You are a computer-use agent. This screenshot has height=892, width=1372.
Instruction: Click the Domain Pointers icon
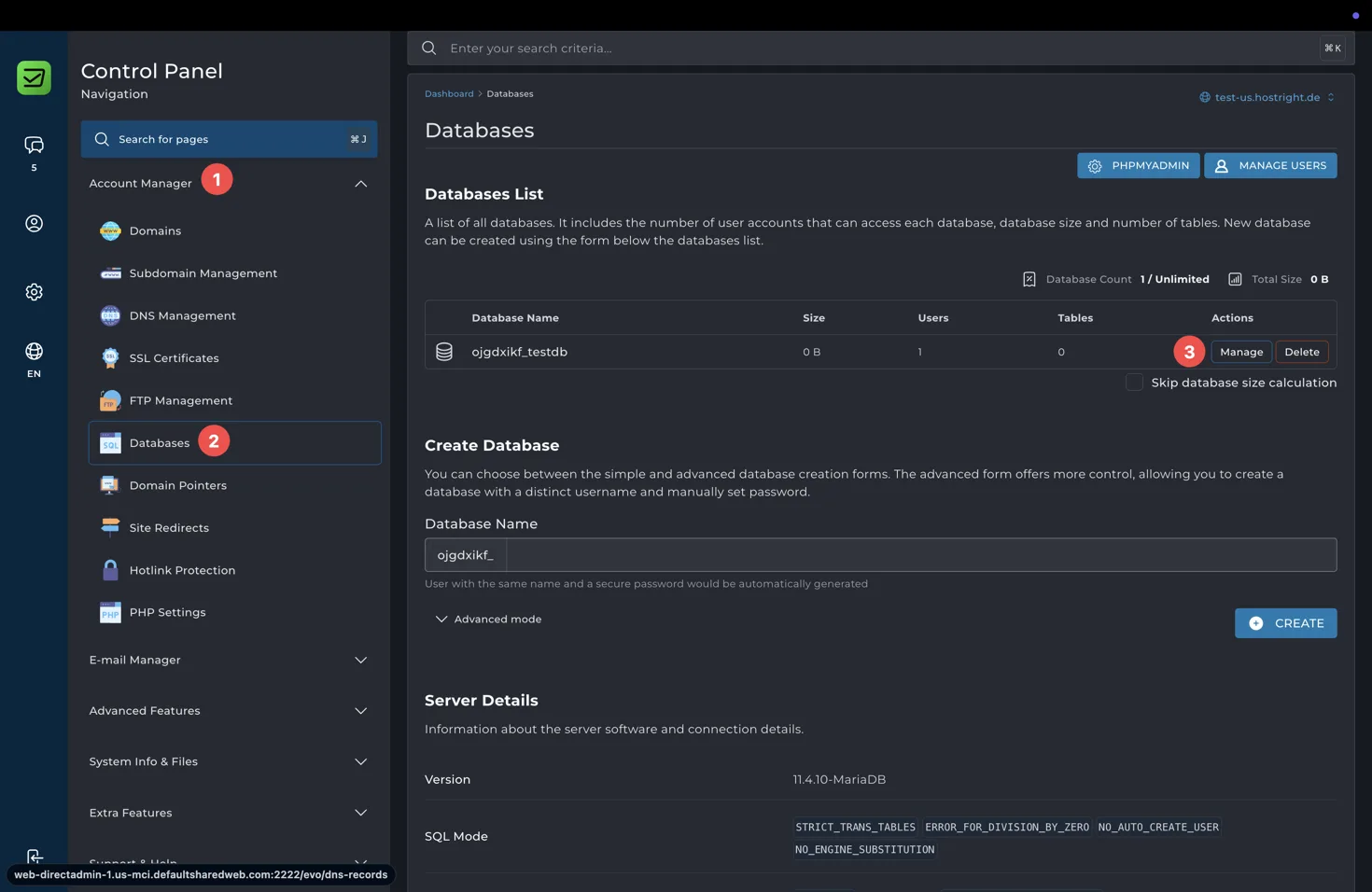110,485
